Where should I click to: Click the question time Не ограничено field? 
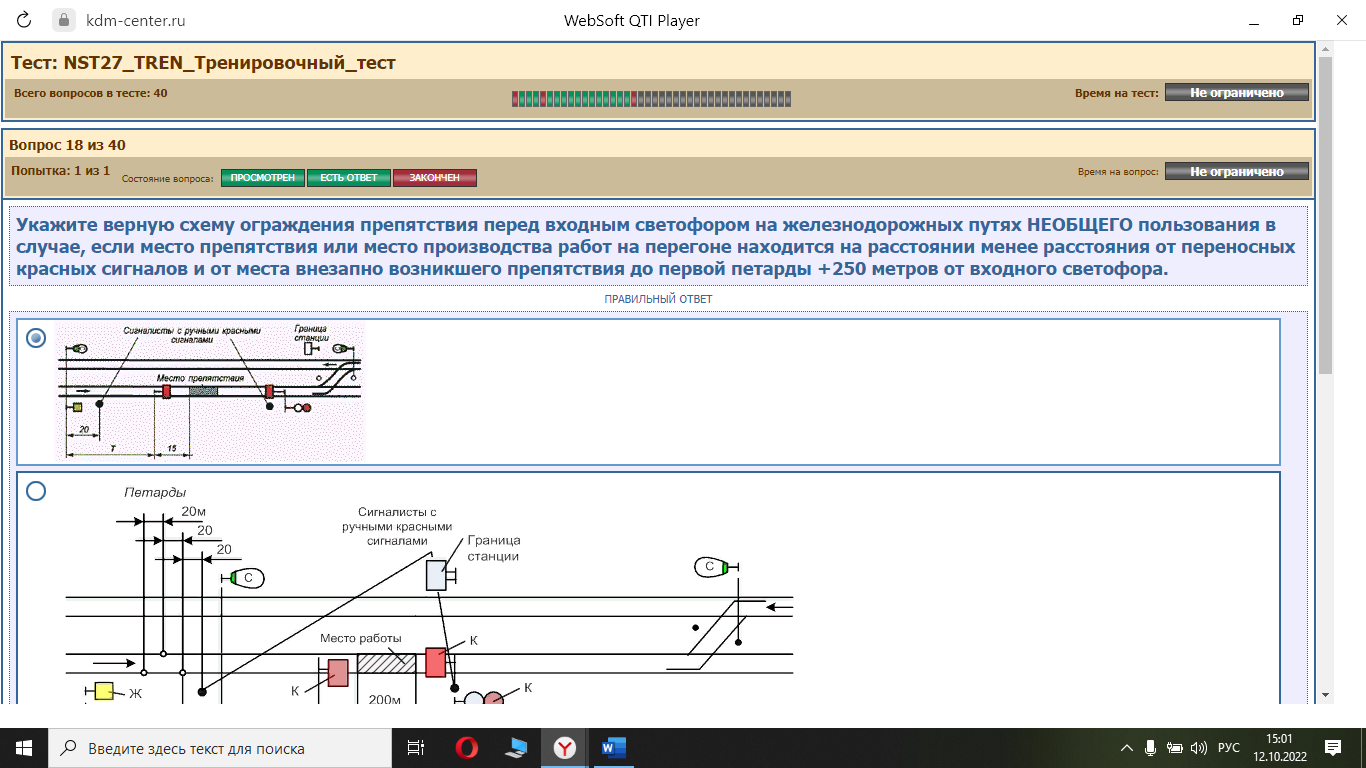tap(1237, 171)
